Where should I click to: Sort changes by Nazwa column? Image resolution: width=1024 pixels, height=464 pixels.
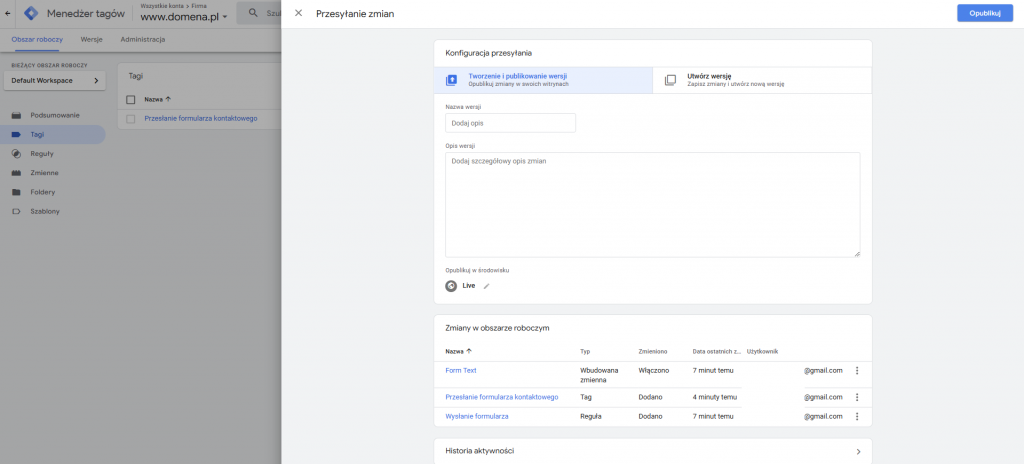point(458,352)
